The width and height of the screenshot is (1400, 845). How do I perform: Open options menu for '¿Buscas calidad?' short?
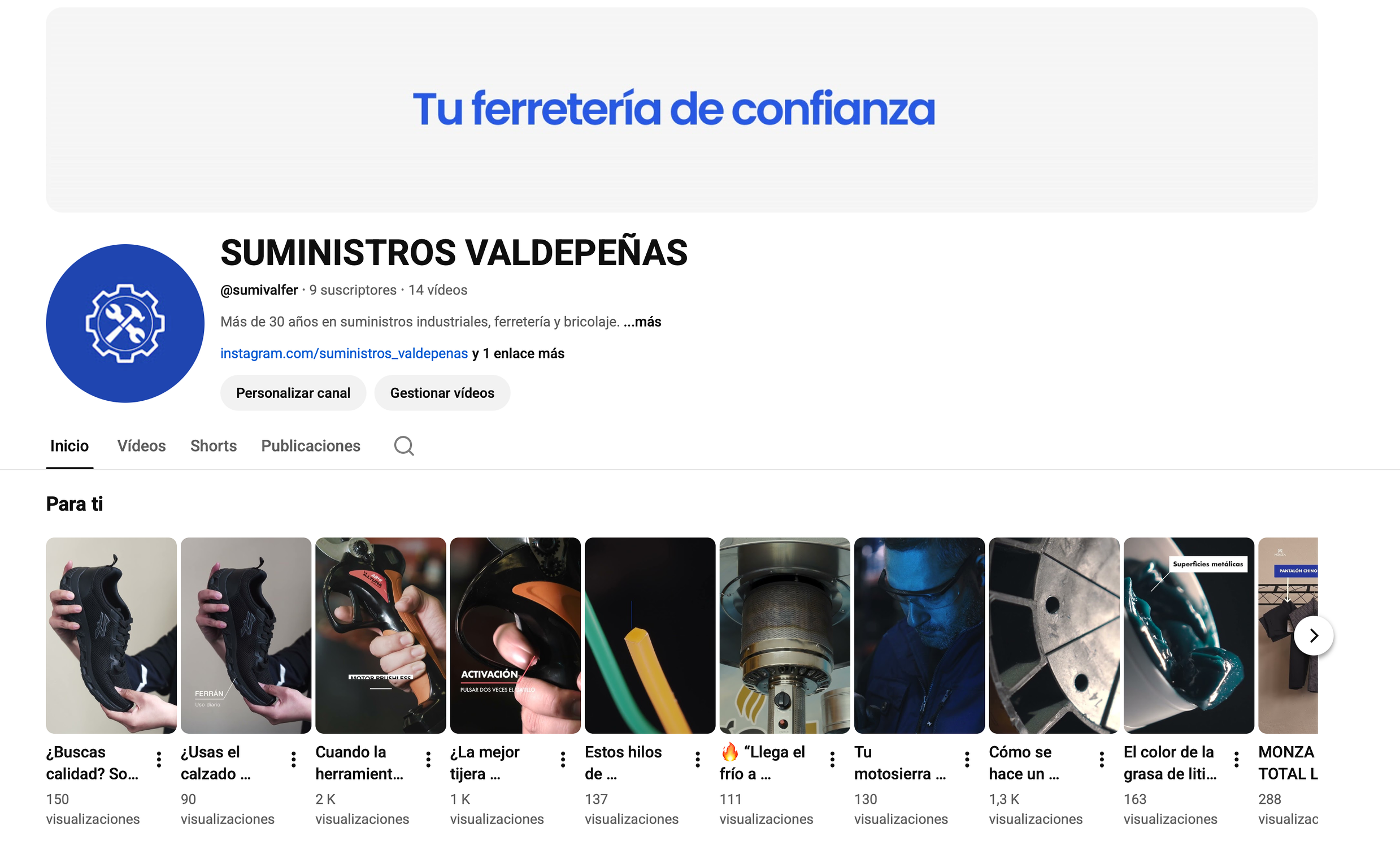pyautogui.click(x=159, y=759)
